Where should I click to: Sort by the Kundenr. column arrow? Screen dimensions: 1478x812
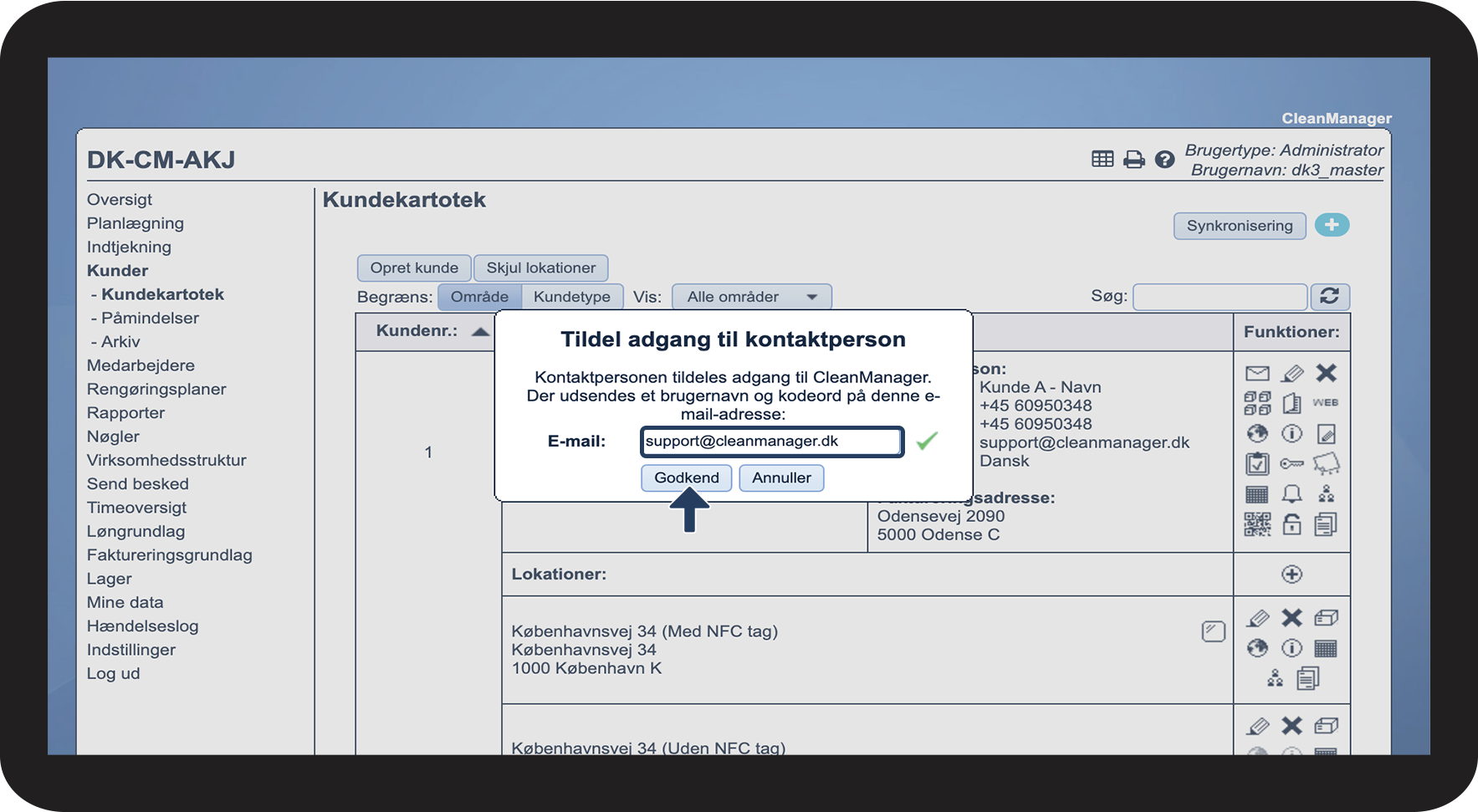coord(480,331)
